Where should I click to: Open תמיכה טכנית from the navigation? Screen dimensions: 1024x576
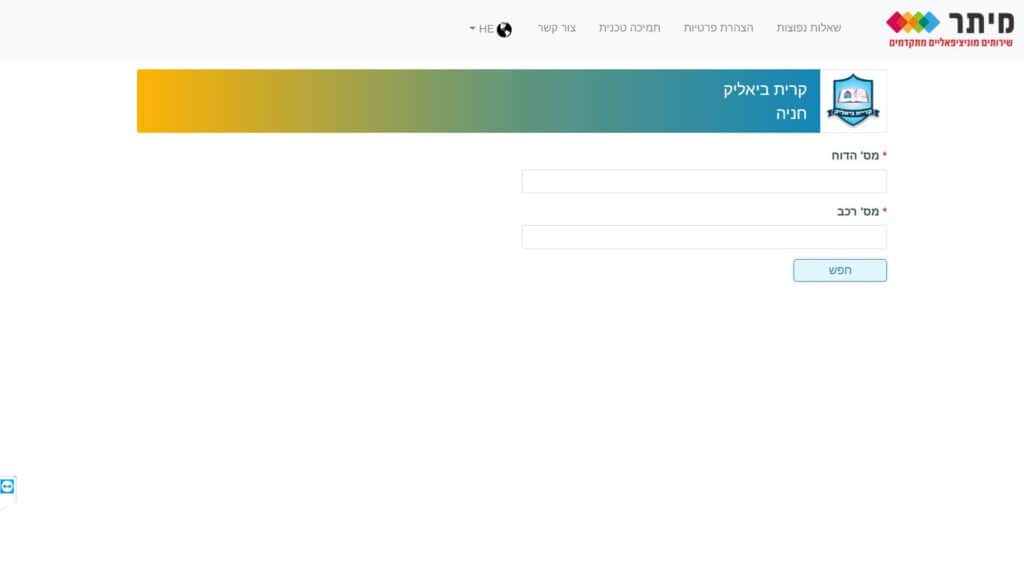[x=630, y=28]
